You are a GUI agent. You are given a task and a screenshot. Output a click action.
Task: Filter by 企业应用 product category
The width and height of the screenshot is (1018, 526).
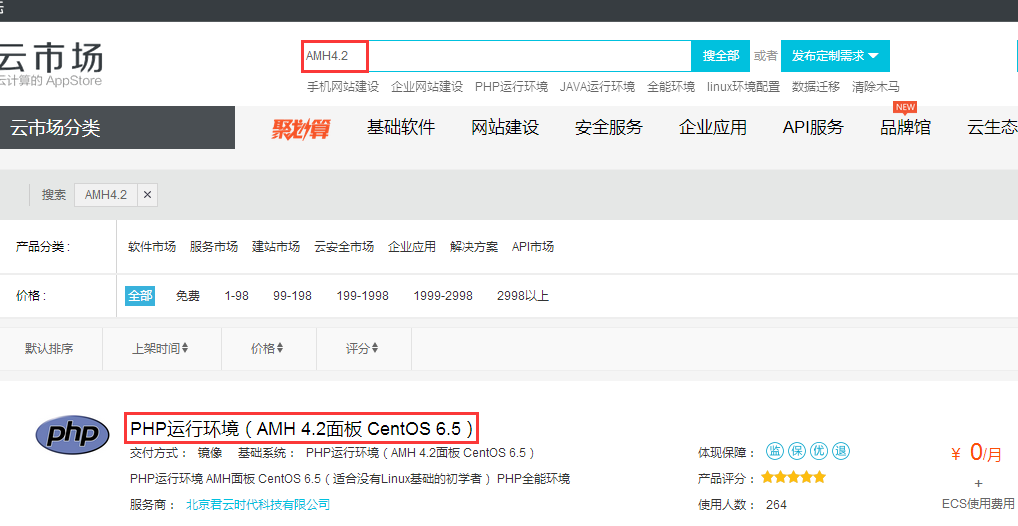pos(412,247)
